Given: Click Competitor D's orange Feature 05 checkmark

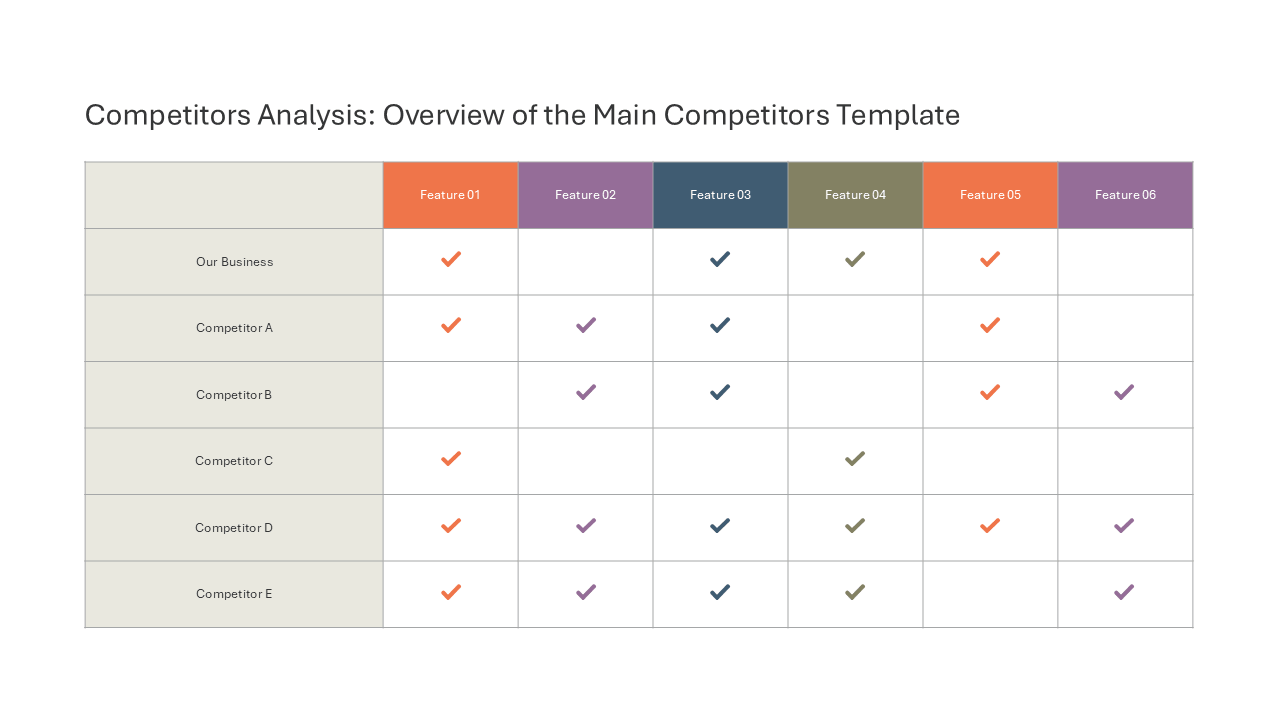Looking at the screenshot, I should pos(990,525).
